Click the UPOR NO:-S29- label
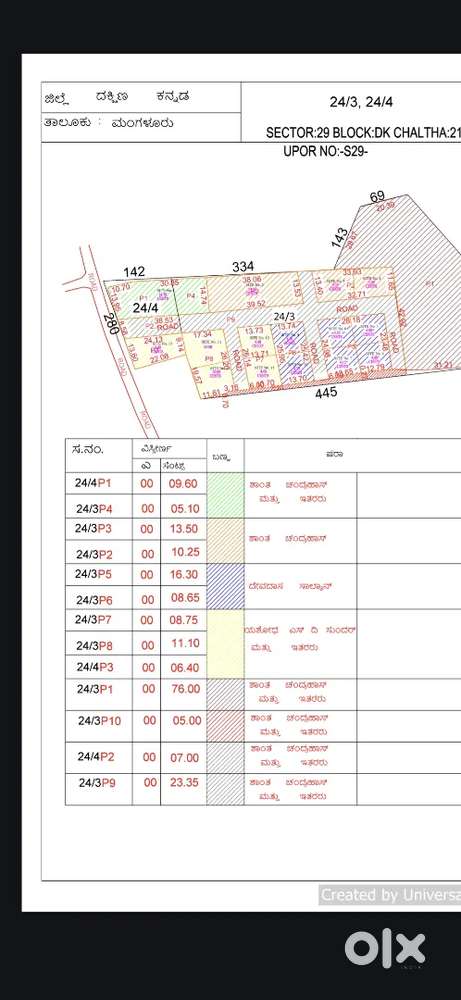The height and width of the screenshot is (1000, 461). coord(326,151)
